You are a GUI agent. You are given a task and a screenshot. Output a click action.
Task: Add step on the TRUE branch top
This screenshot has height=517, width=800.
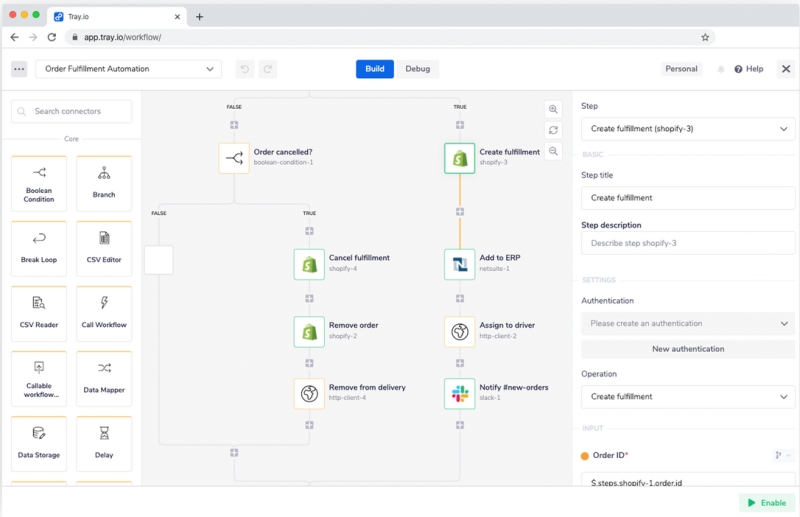click(460, 125)
